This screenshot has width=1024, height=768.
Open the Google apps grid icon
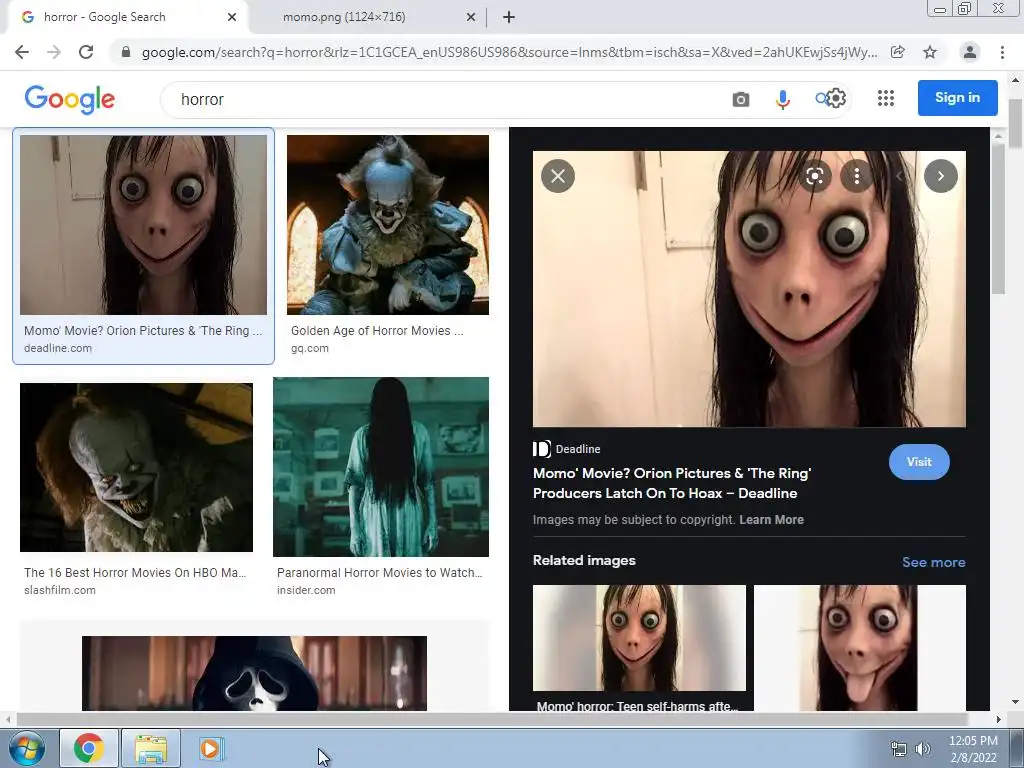pyautogui.click(x=886, y=98)
